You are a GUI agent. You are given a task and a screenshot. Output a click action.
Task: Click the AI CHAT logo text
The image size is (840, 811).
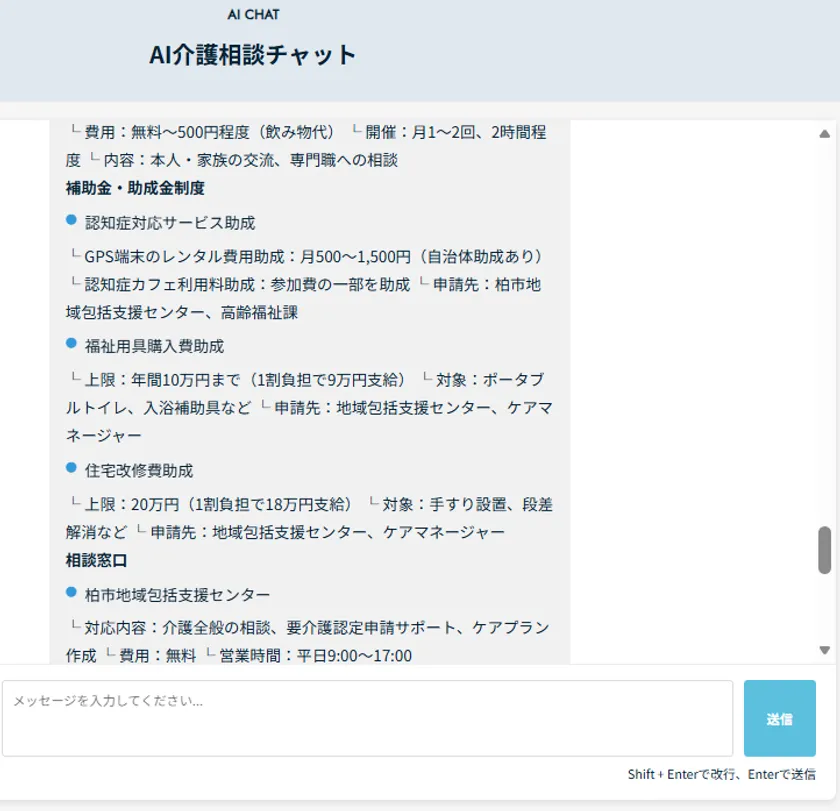pyautogui.click(x=254, y=14)
